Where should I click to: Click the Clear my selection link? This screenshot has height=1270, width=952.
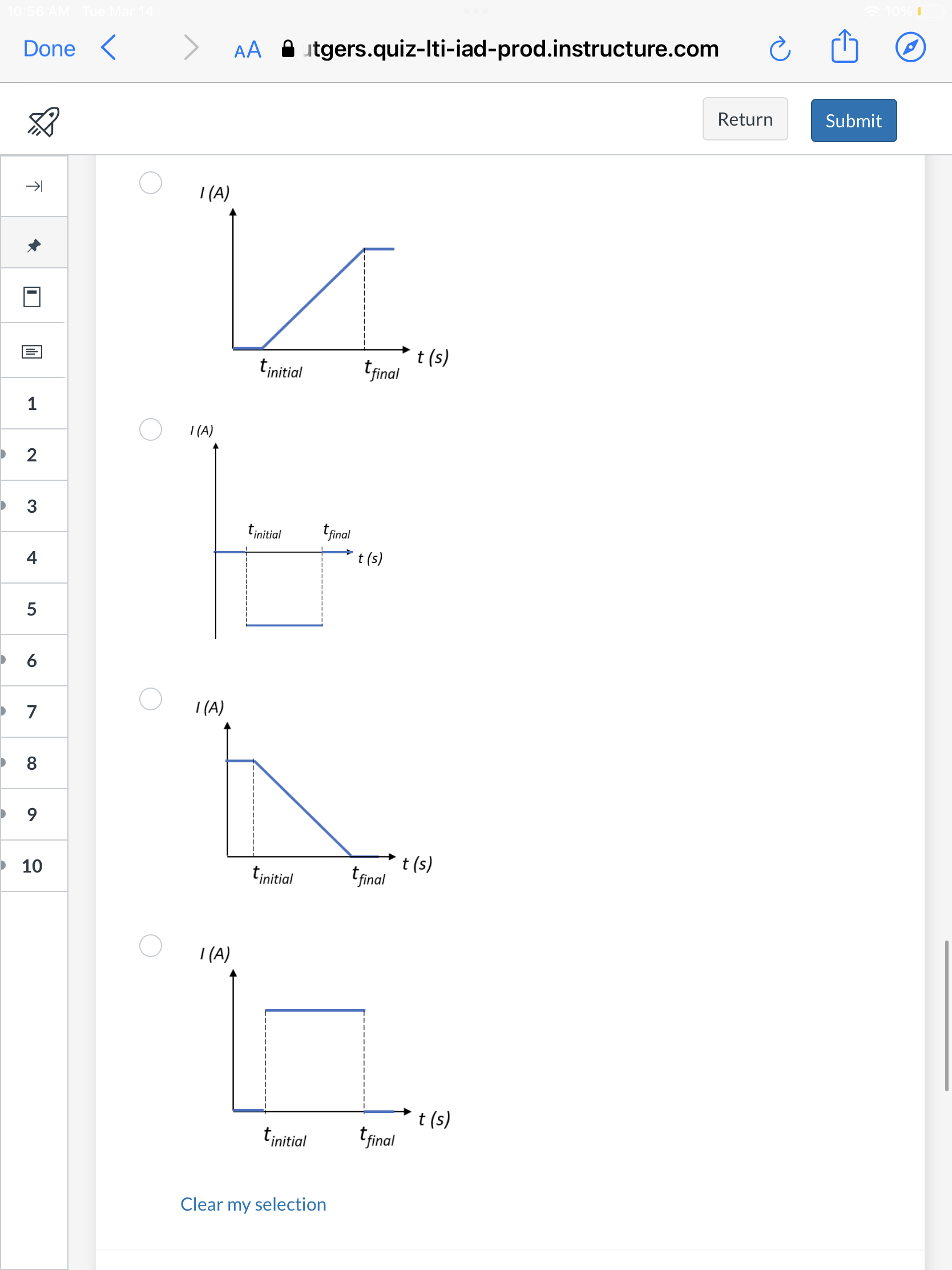point(253,1204)
